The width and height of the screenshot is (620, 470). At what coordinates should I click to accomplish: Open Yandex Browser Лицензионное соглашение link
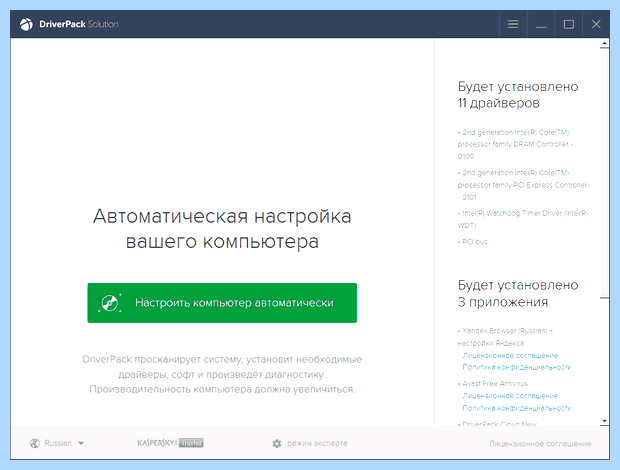510,355
